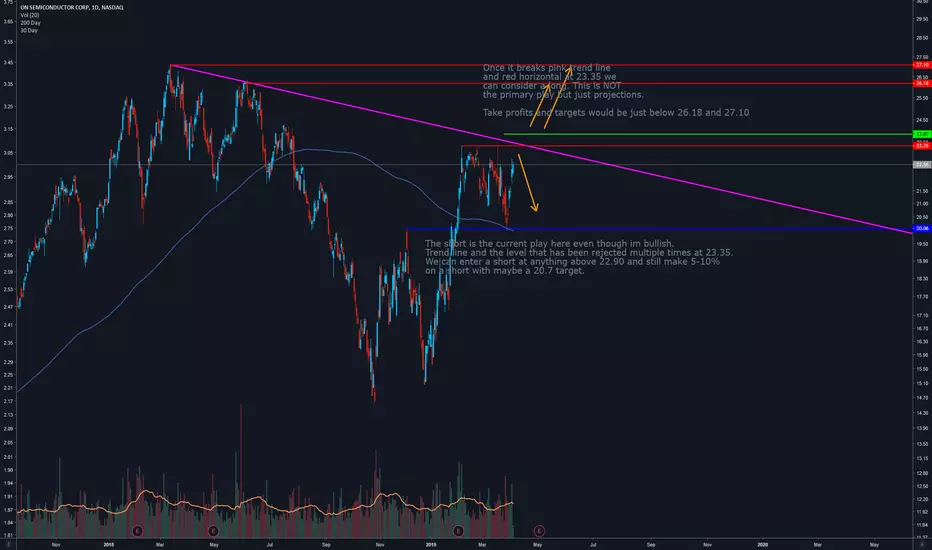
Task: Select the grey current price label 22.56
Action: click(x=922, y=165)
